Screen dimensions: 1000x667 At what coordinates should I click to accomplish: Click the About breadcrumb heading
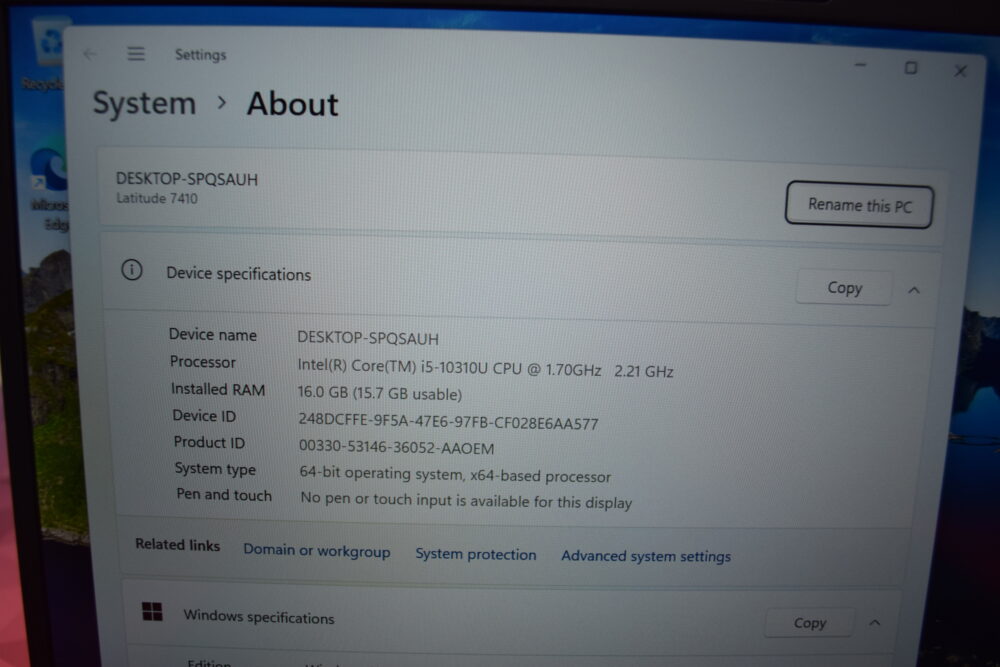293,104
